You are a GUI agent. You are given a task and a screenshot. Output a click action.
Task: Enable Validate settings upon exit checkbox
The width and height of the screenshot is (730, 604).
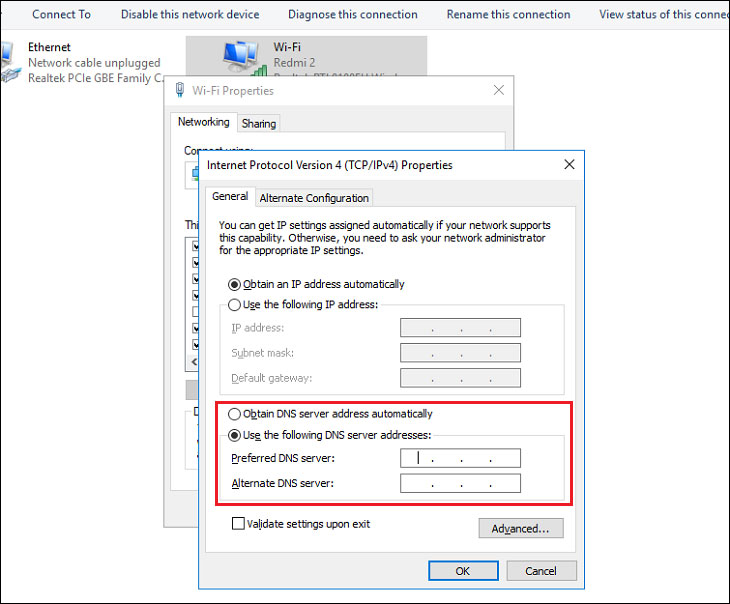[x=238, y=523]
